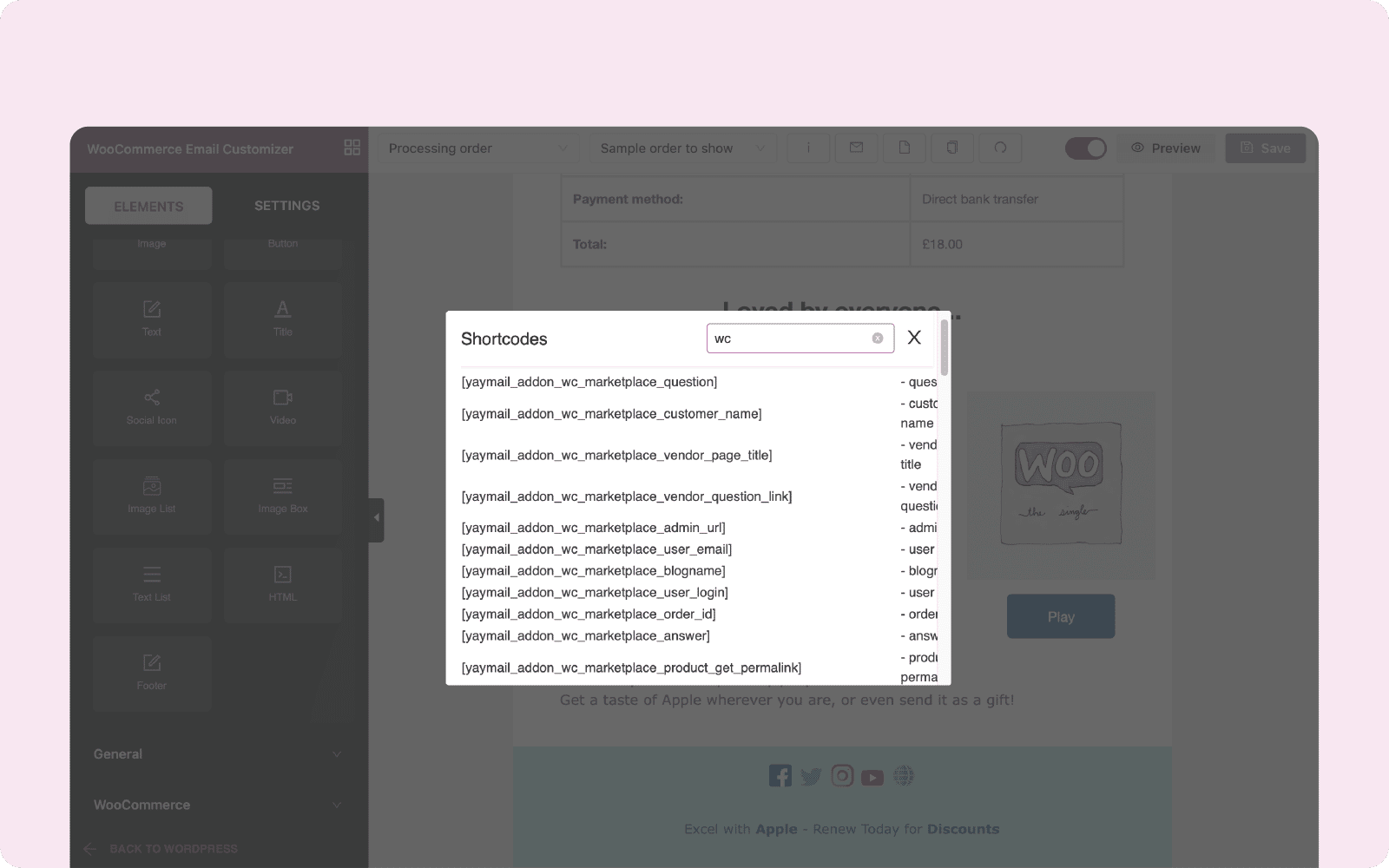Click the Woo single product thumbnail
1389x868 pixels.
pyautogui.click(x=1061, y=485)
